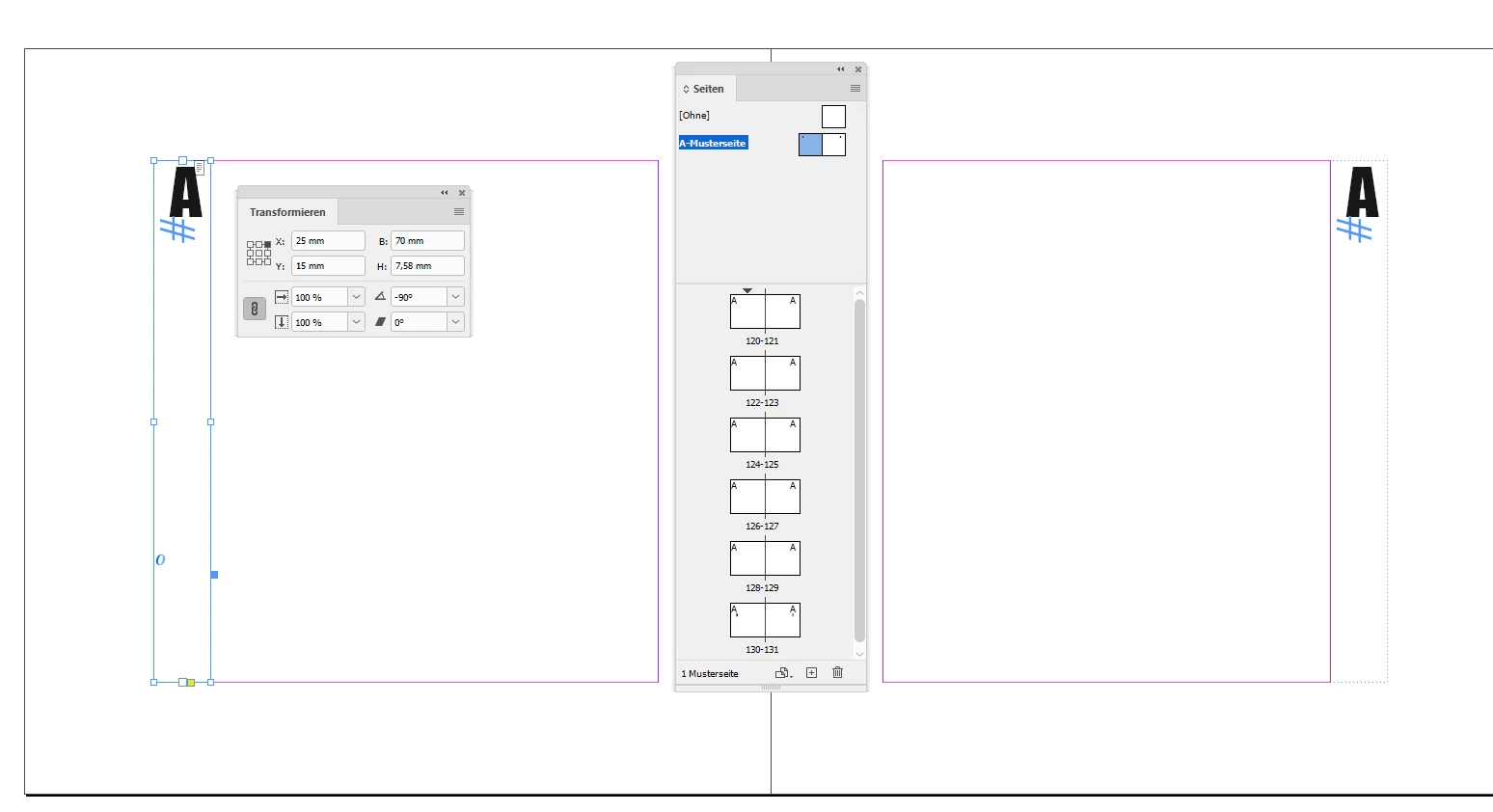The height and width of the screenshot is (812, 1493).
Task: Select spread thumbnail 122-123
Action: (x=765, y=373)
